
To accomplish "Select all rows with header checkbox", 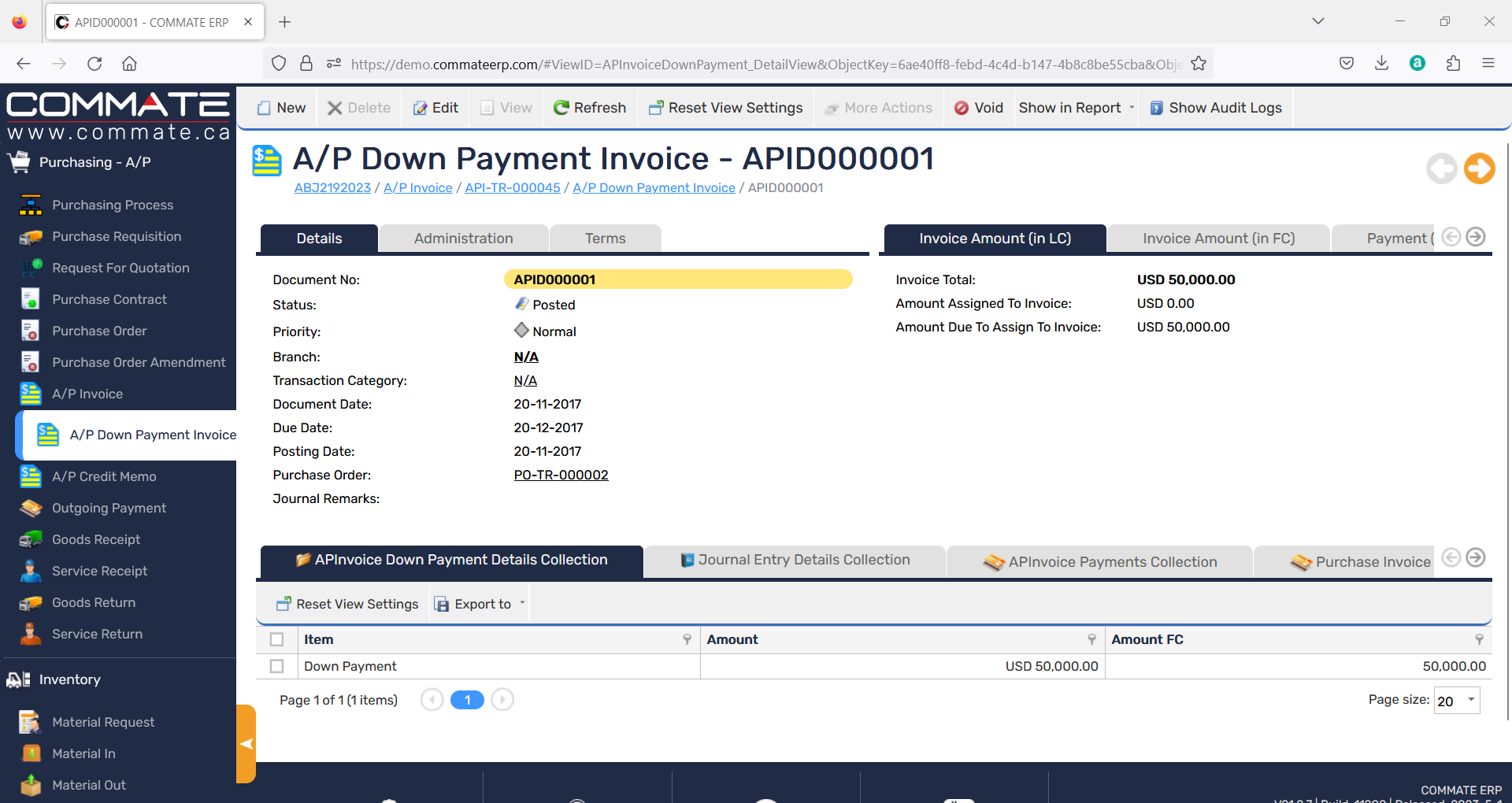I will tap(276, 639).
